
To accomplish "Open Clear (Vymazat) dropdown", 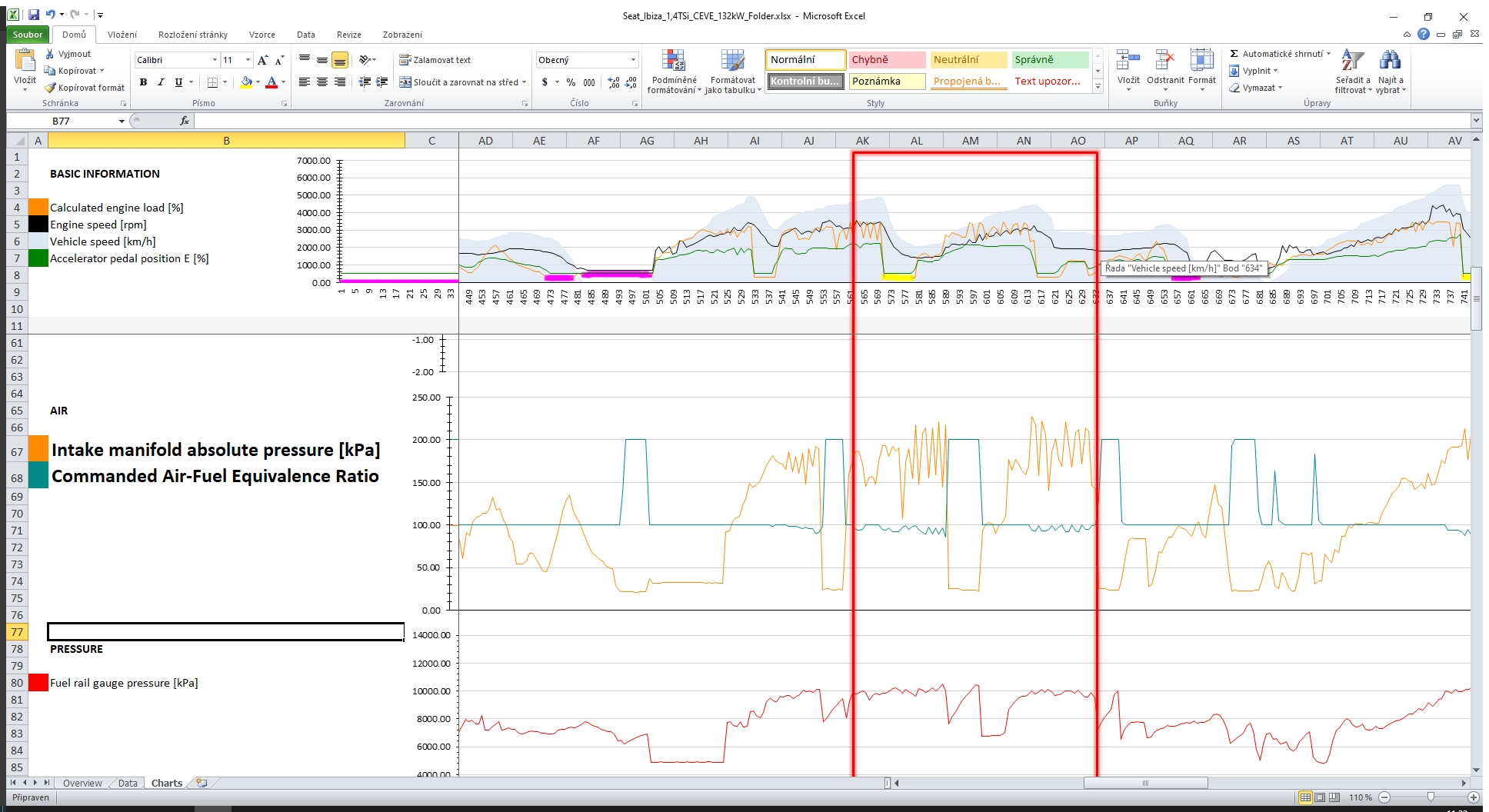I will (1256, 88).
